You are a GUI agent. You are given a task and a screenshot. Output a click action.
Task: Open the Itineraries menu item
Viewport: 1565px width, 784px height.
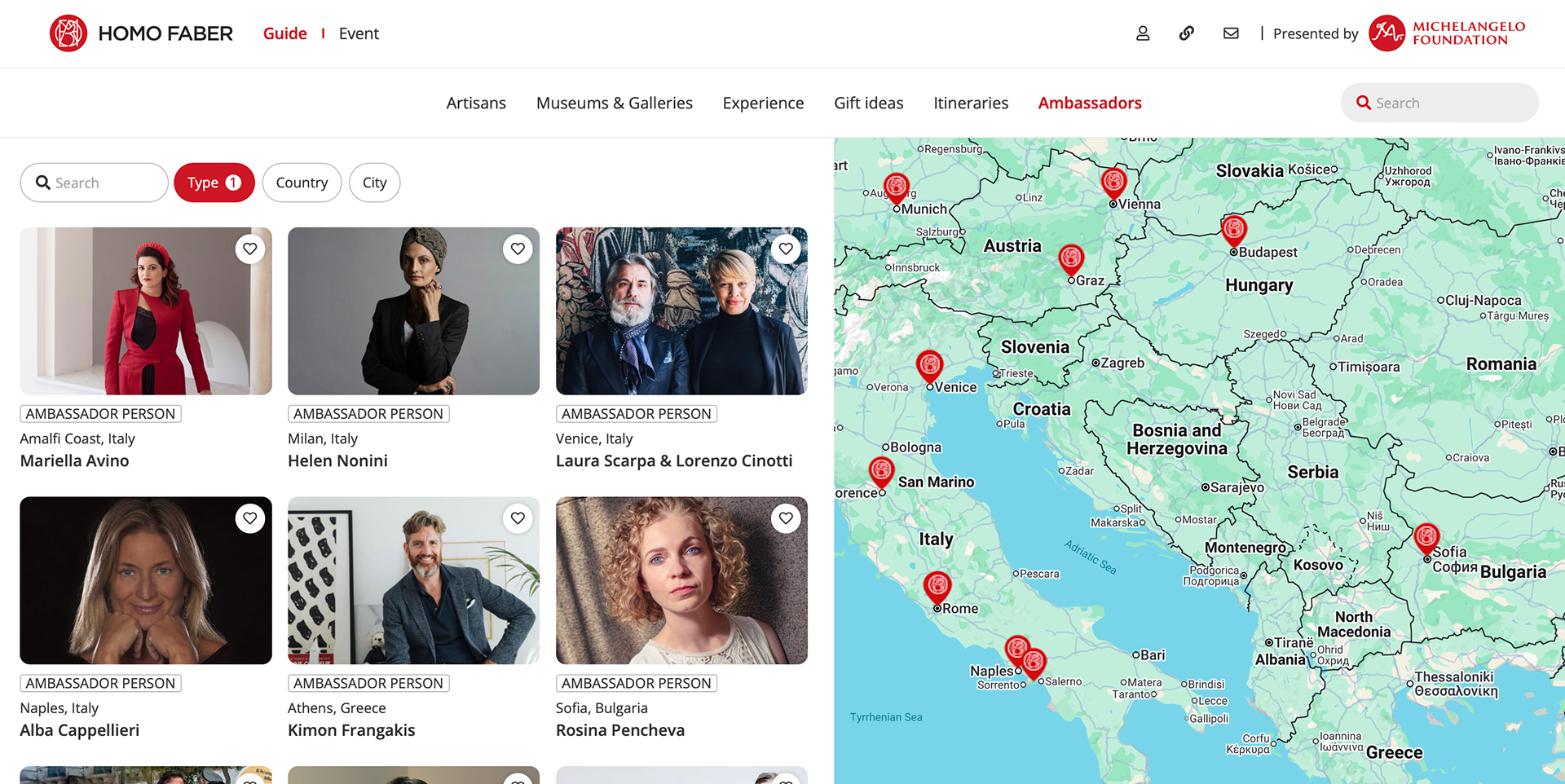(x=971, y=103)
